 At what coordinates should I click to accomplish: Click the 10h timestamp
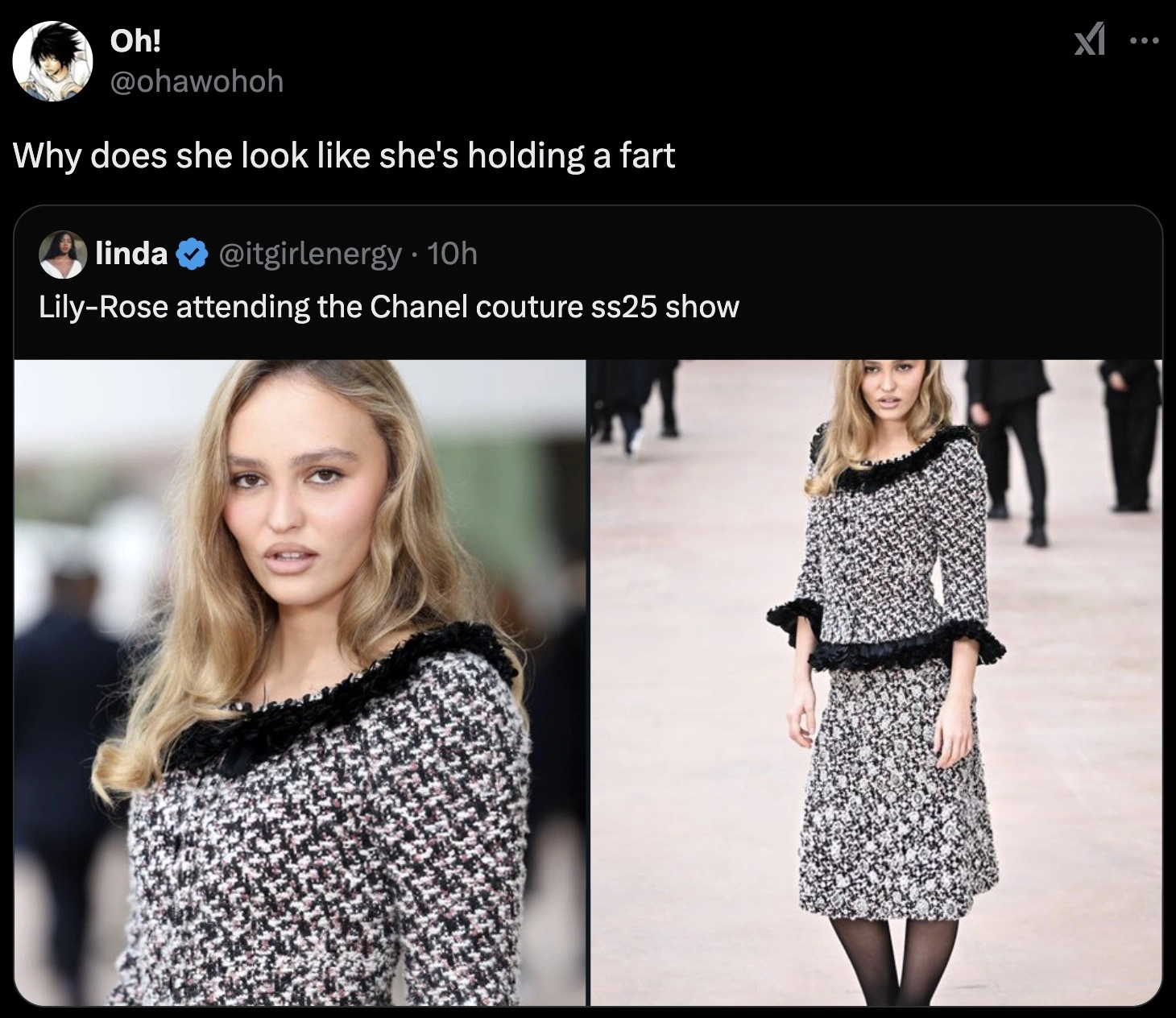[453, 254]
